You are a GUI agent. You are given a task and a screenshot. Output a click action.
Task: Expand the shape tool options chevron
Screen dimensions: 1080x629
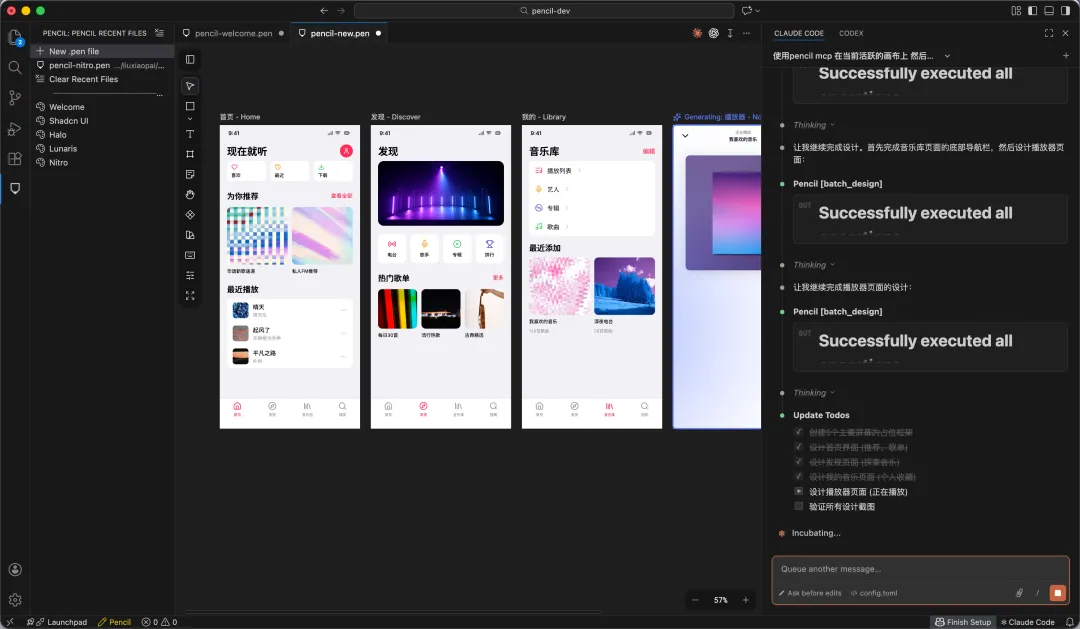click(x=190, y=118)
